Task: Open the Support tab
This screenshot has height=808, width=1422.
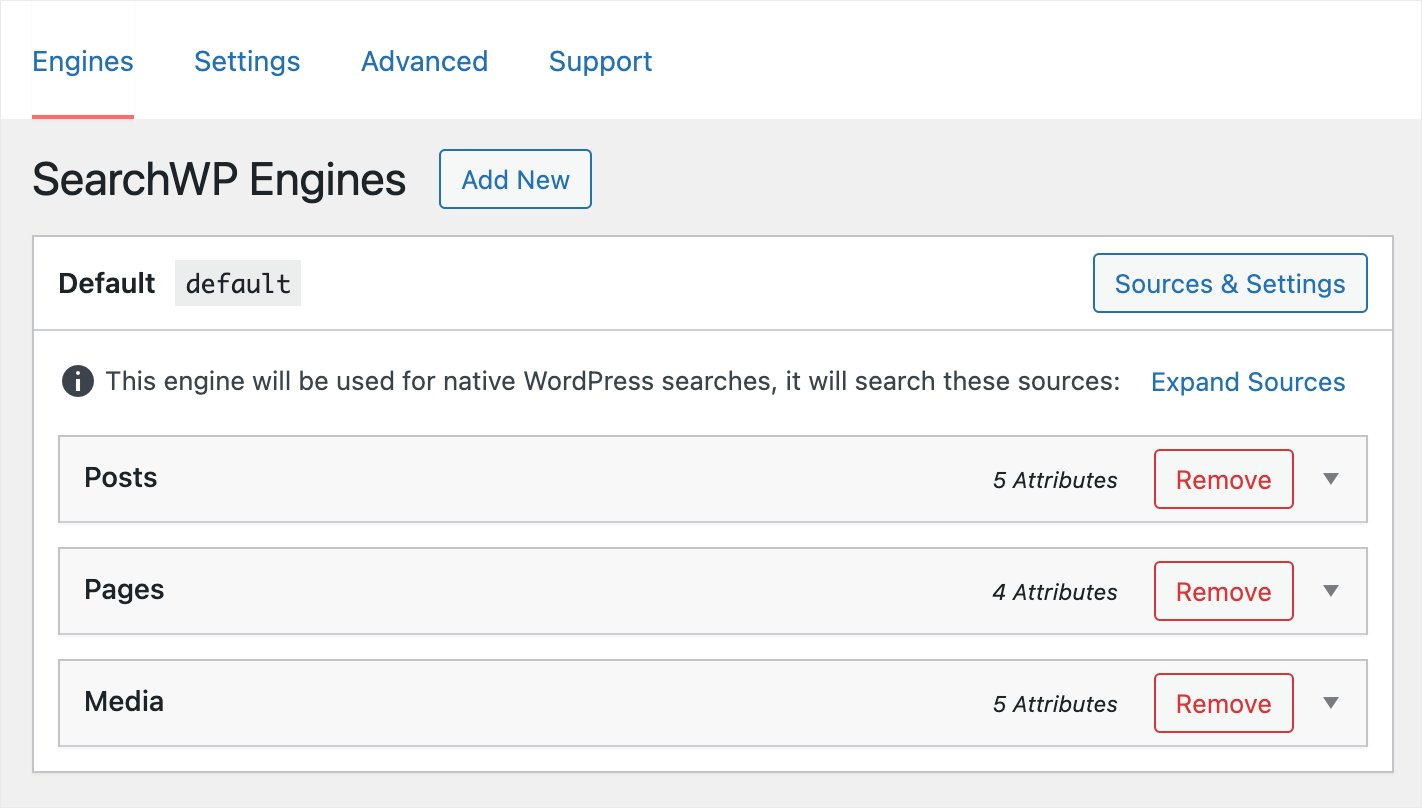Action: click(x=600, y=61)
